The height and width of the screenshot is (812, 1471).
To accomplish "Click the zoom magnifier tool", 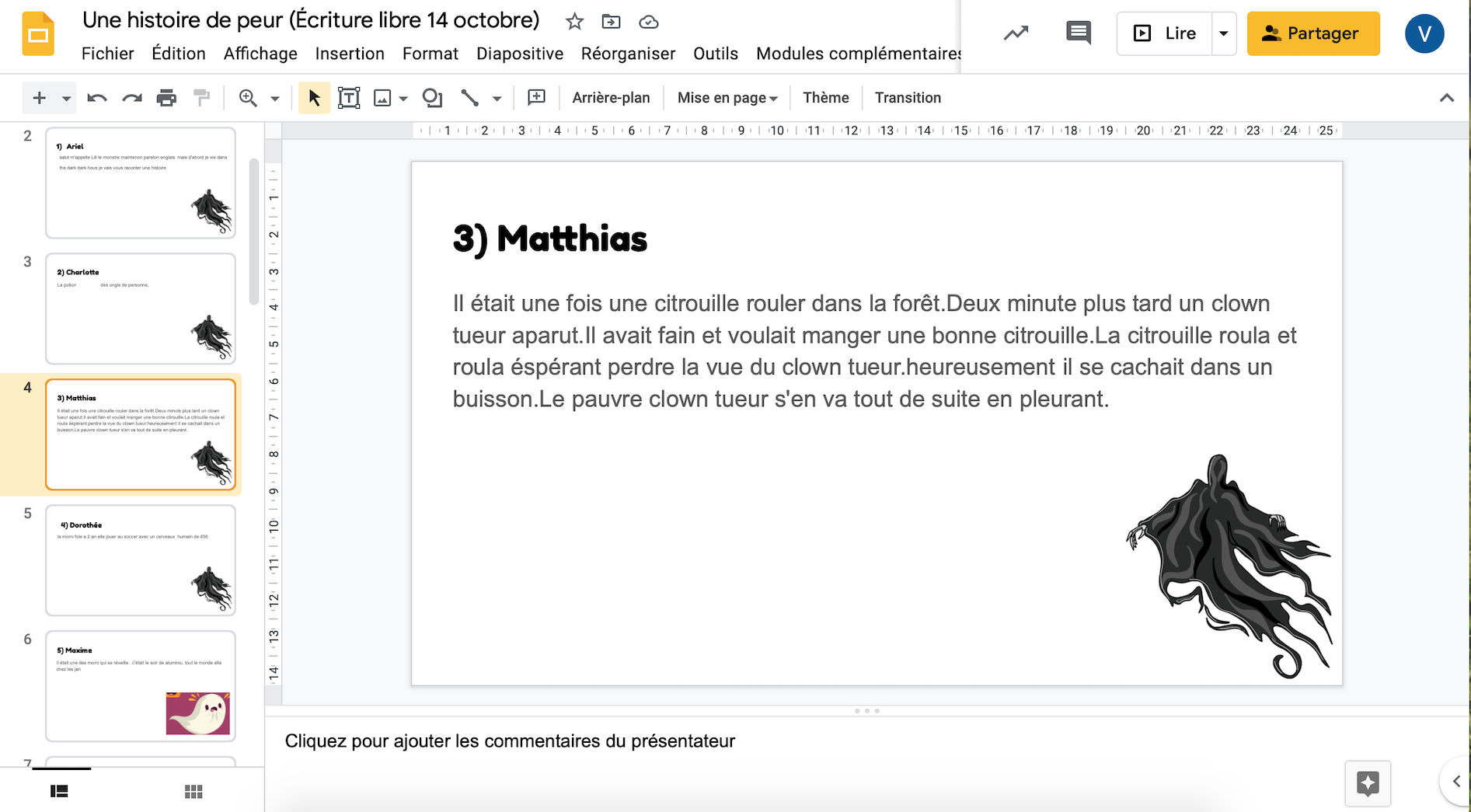I will point(248,98).
